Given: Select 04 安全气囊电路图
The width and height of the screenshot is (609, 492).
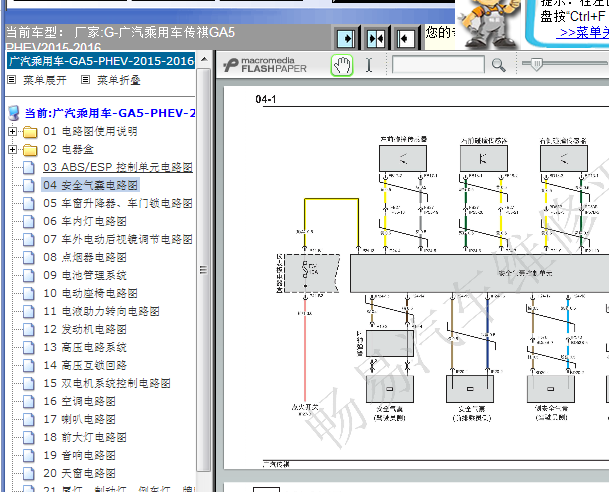Looking at the screenshot, I should [x=90, y=185].
